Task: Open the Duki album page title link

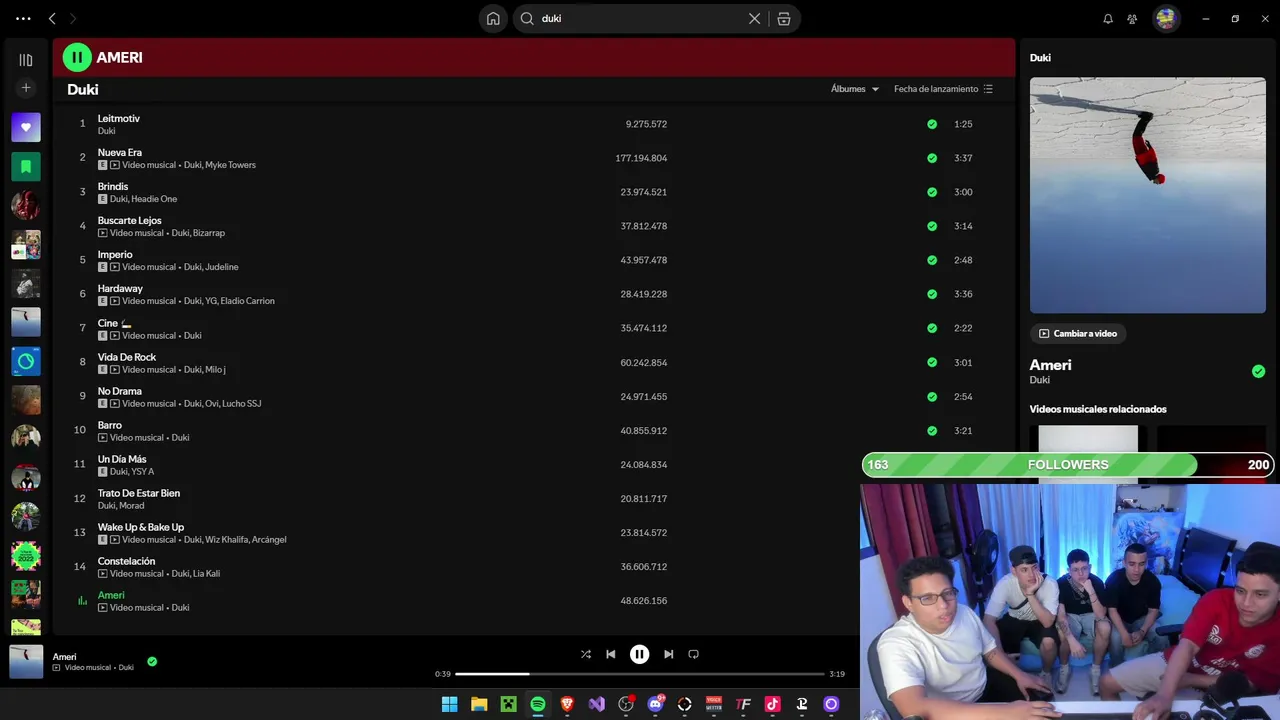Action: [83, 89]
